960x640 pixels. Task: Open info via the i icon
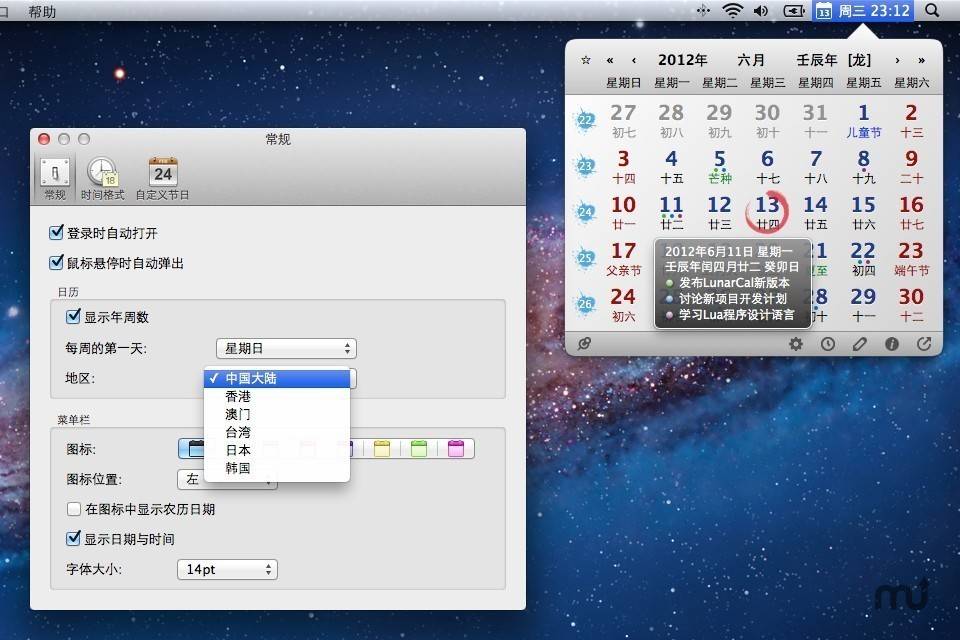891,344
